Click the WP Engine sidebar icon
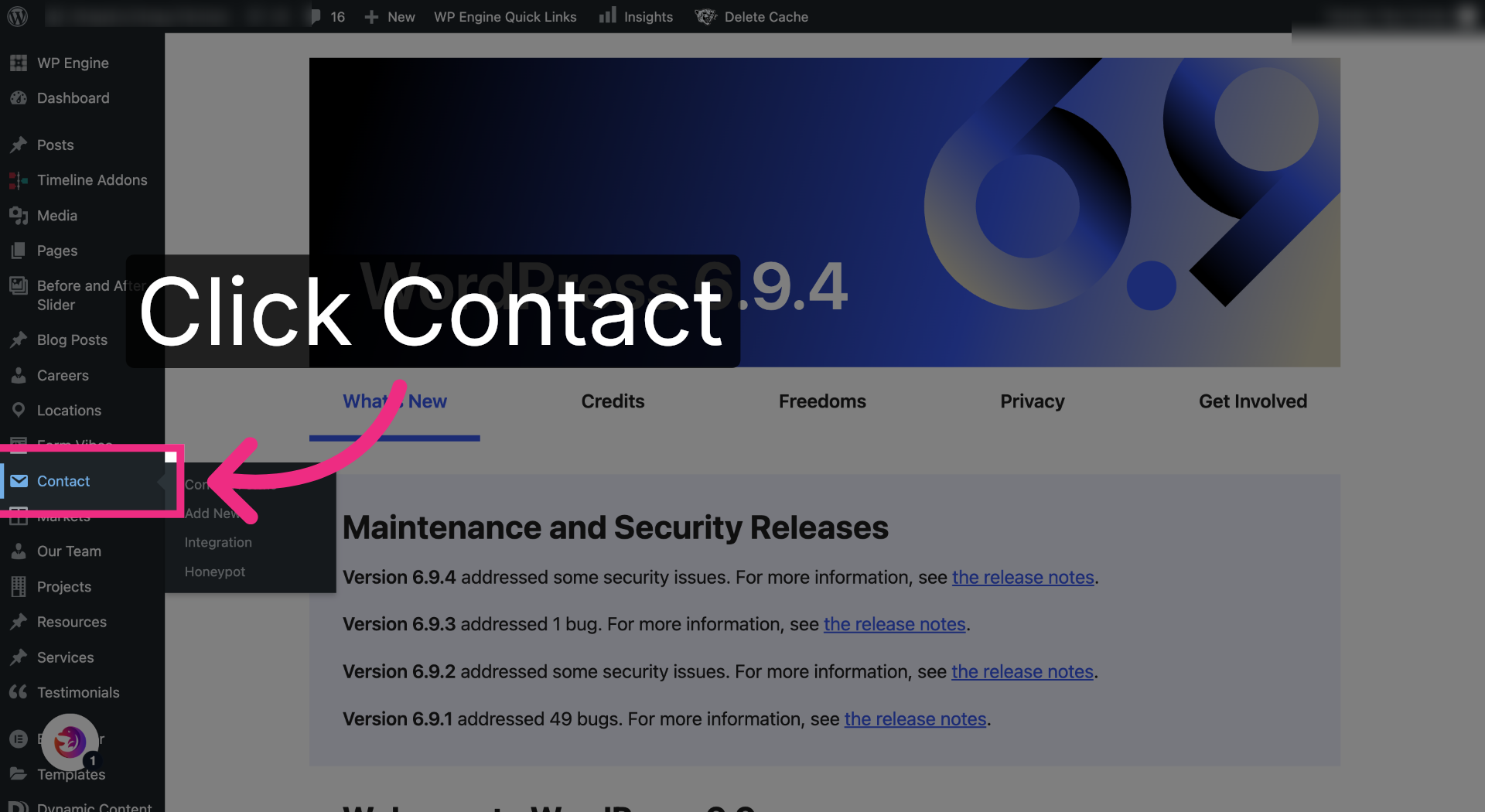The width and height of the screenshot is (1485, 812). (19, 63)
